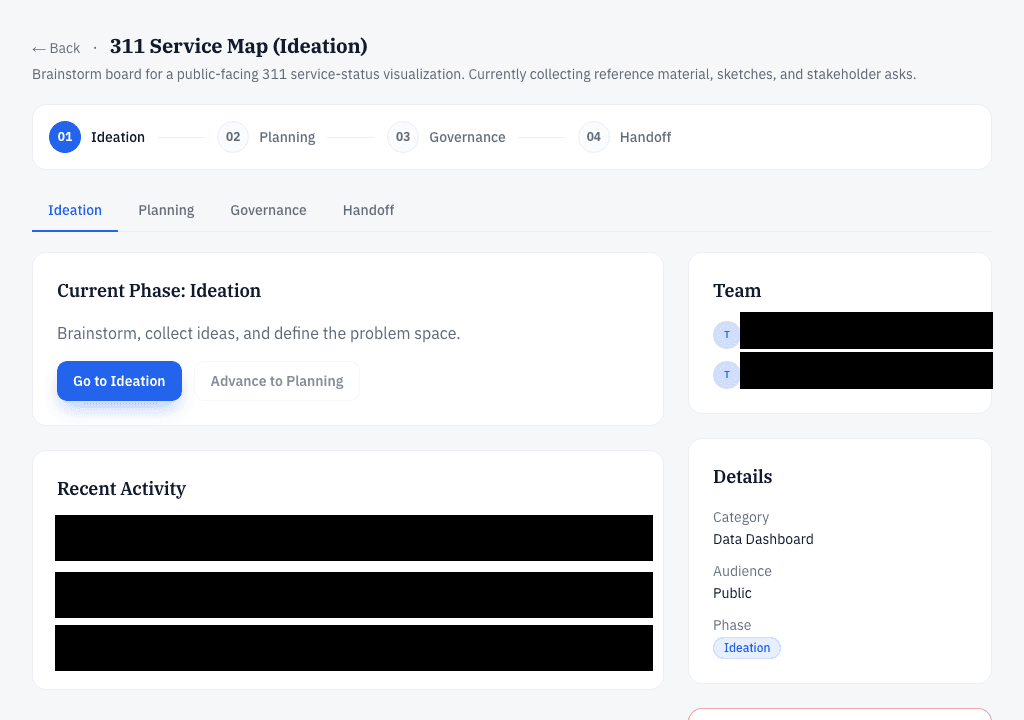This screenshot has height=720, width=1024.
Task: Click the Go to Ideation button
Action: pos(120,381)
